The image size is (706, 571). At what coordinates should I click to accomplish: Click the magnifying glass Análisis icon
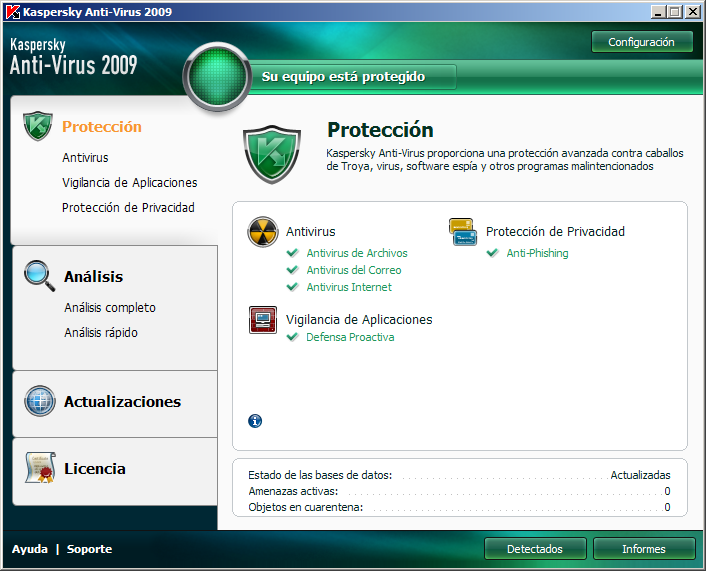click(39, 275)
